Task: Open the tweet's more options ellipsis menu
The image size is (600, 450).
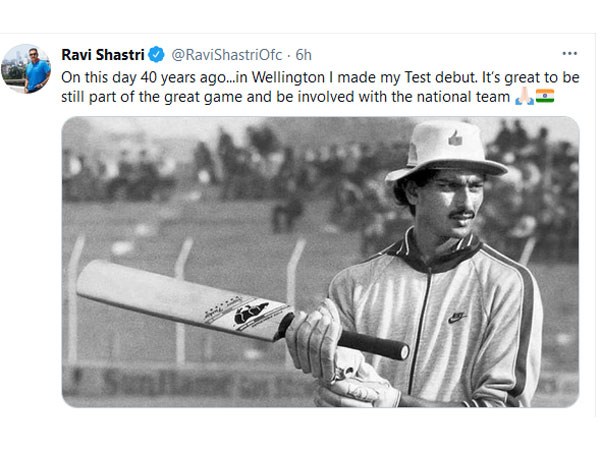Action: 569,52
